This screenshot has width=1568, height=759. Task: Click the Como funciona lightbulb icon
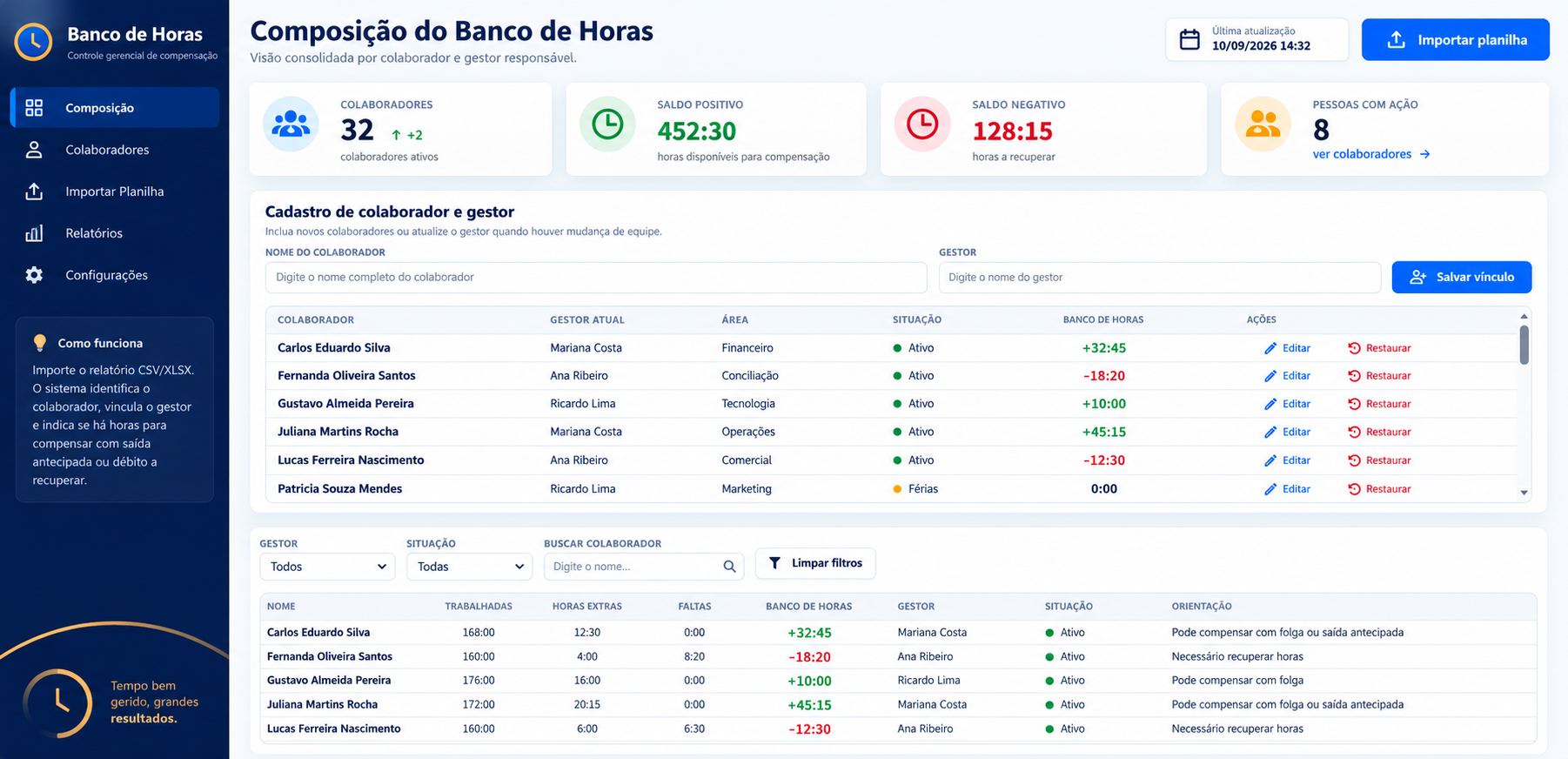[39, 343]
